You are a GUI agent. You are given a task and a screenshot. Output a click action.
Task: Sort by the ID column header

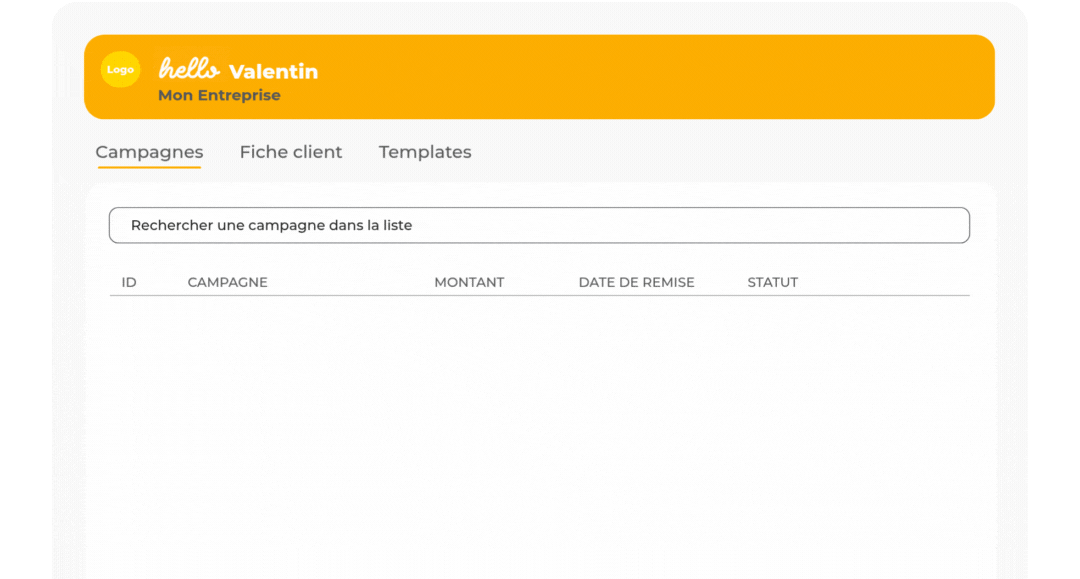(129, 282)
